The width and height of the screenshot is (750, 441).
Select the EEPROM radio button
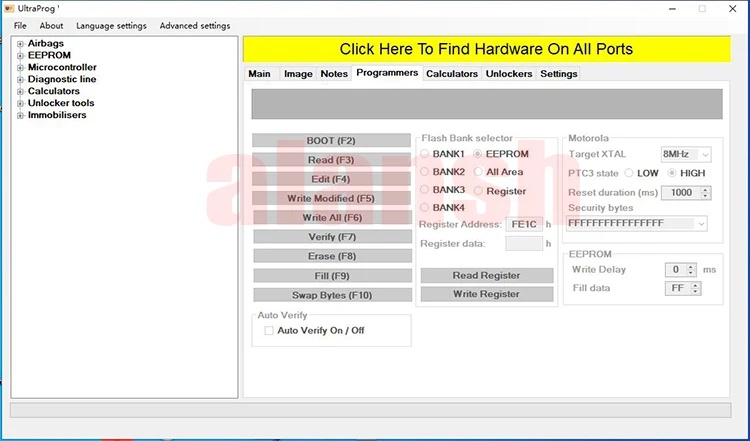tap(478, 154)
